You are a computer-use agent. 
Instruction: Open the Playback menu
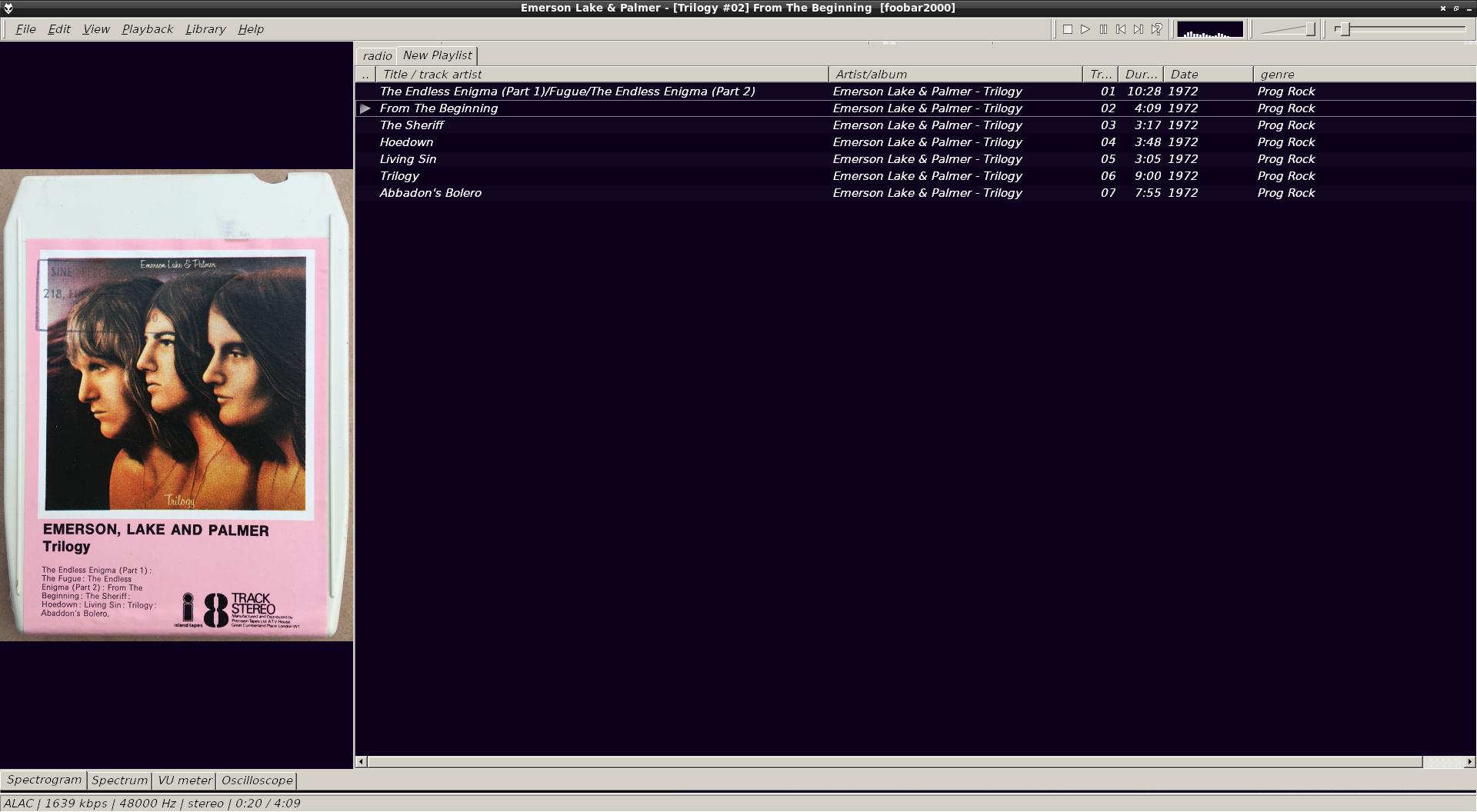point(147,29)
